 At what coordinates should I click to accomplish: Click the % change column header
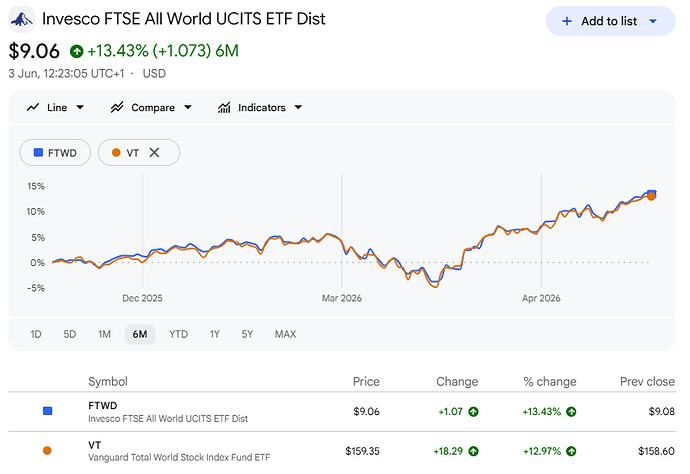[550, 382]
